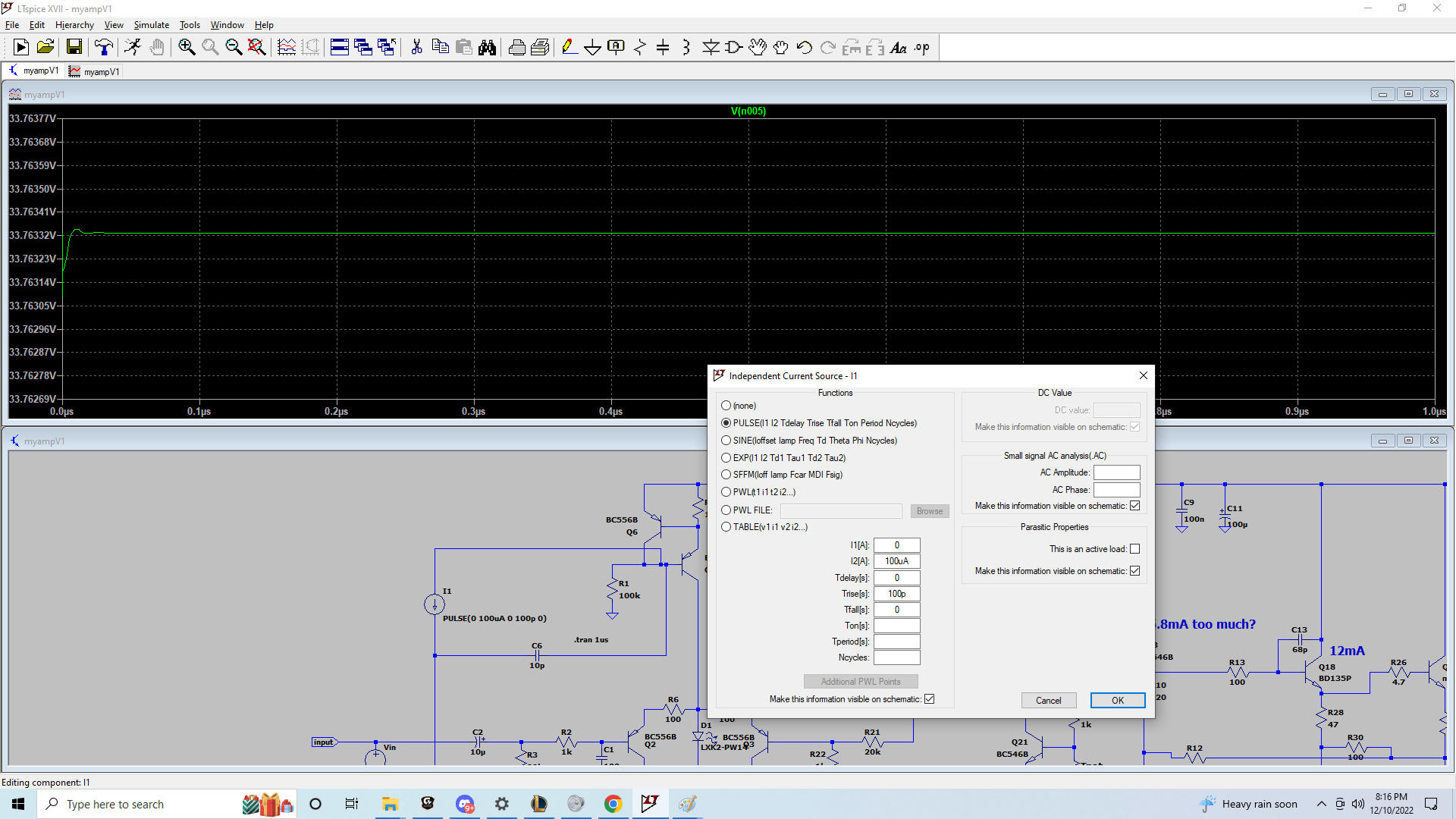The height and width of the screenshot is (819, 1456).
Task: Click the .tran 1us directive on schematic
Action: [591, 640]
